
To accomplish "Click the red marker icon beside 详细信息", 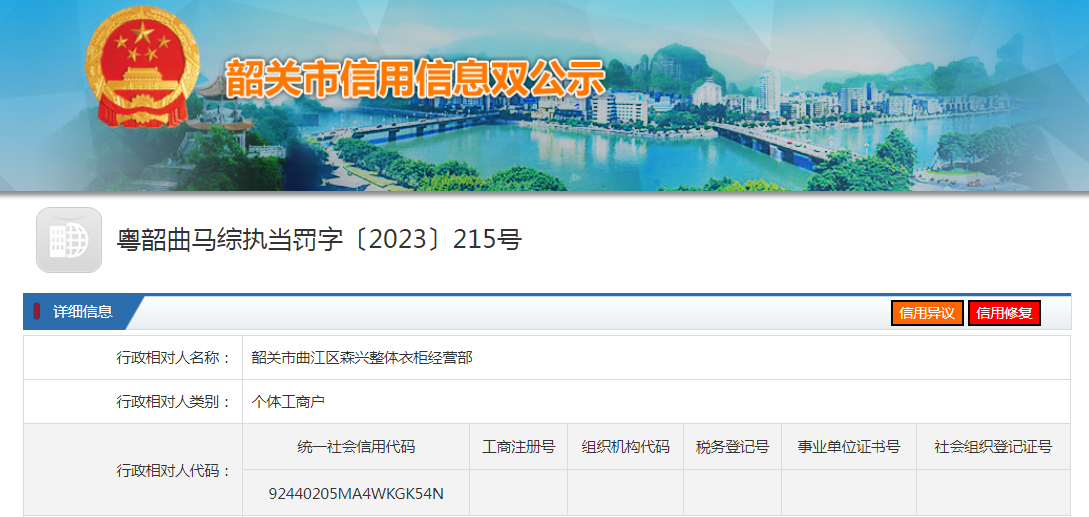I will pos(37,312).
